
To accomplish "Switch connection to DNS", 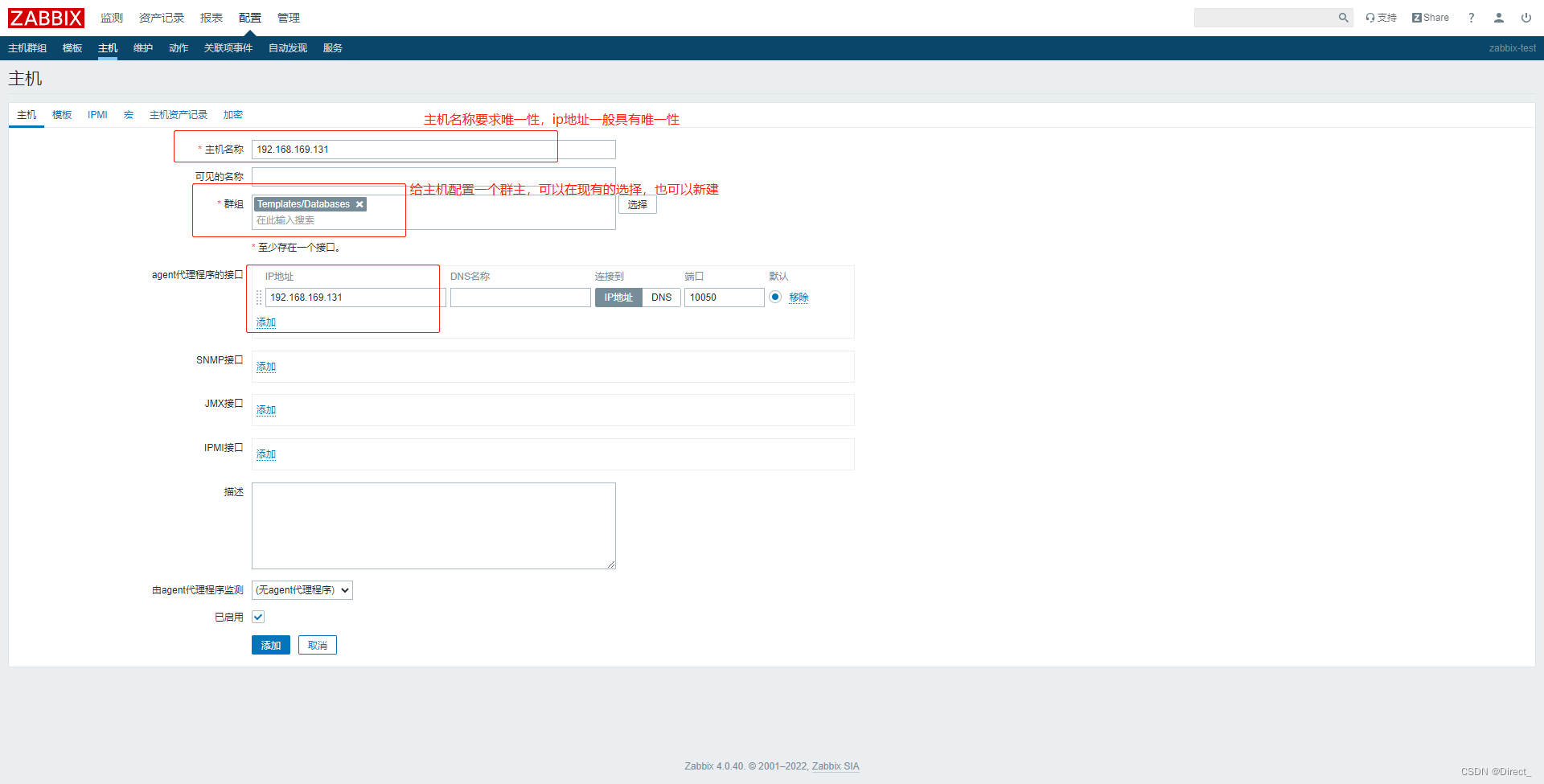I will pyautogui.click(x=662, y=298).
